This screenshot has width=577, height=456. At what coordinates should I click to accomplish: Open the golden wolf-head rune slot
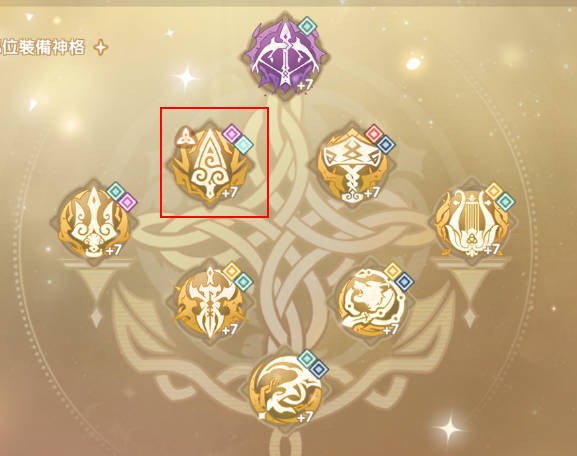pyautogui.click(x=372, y=303)
